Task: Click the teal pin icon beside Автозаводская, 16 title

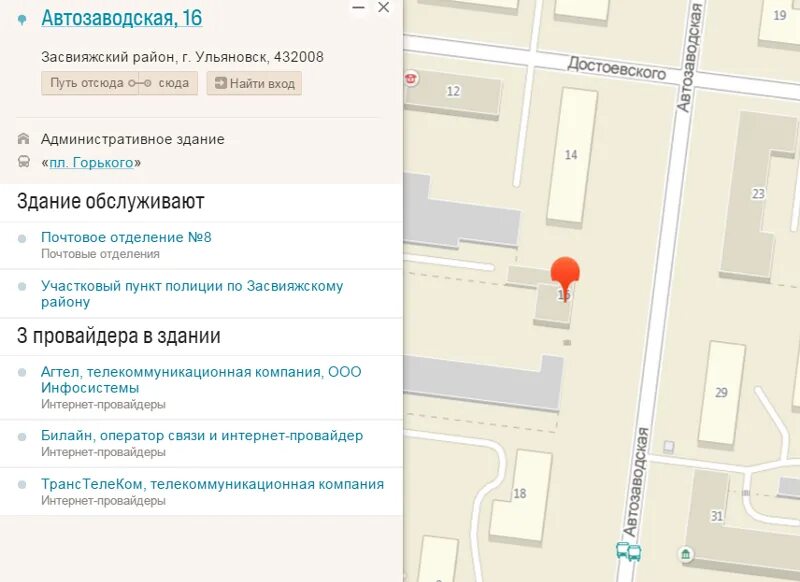Action: click(x=21, y=20)
